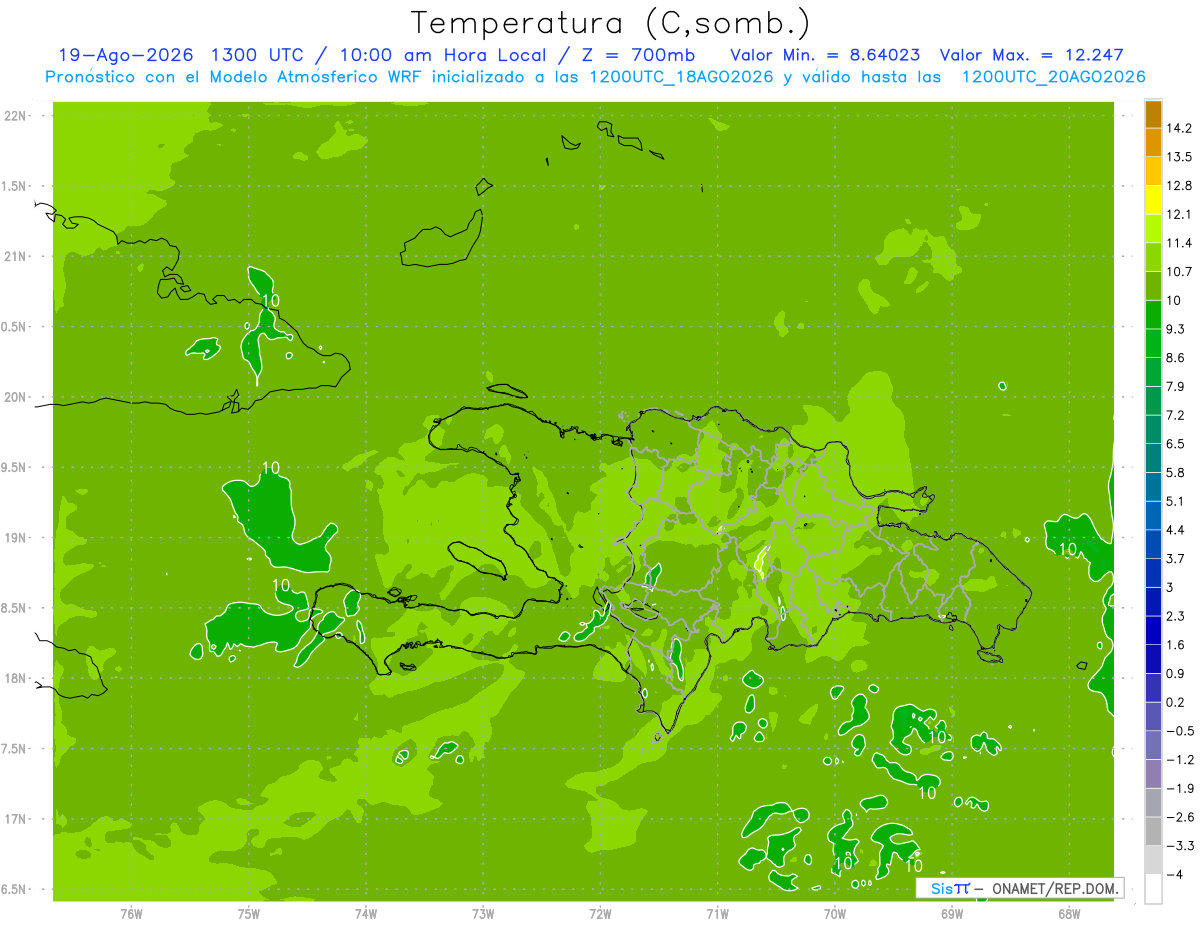The height and width of the screenshot is (927, 1200).
Task: Click the valid-until time '1200UTC_20AGO2026'
Action: click(1053, 77)
